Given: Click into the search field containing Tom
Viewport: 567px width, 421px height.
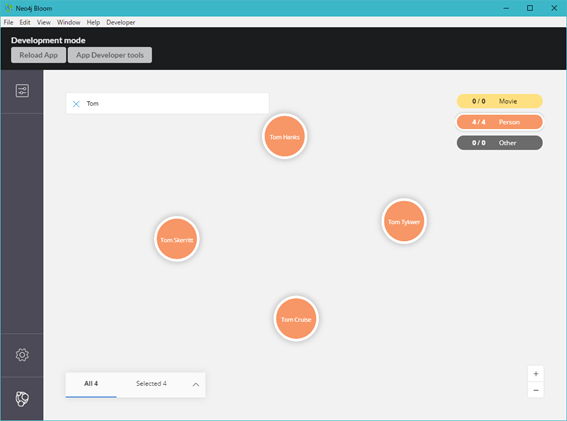Looking at the screenshot, I should 167,103.
